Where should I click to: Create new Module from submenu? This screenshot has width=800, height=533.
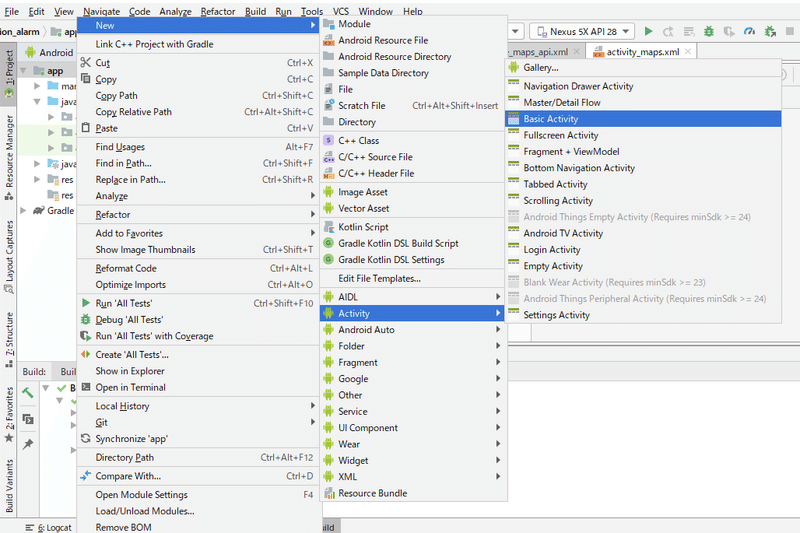(413, 24)
